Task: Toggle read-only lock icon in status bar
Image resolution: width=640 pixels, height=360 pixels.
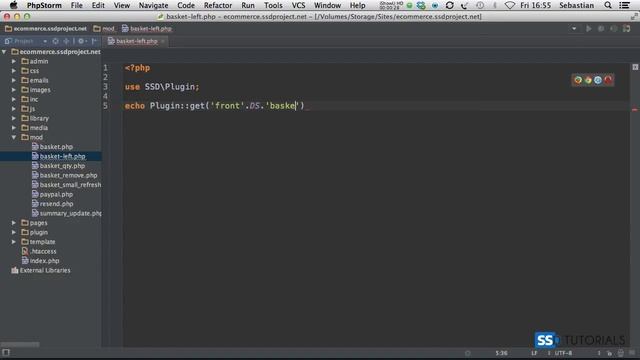Action: tap(609, 353)
